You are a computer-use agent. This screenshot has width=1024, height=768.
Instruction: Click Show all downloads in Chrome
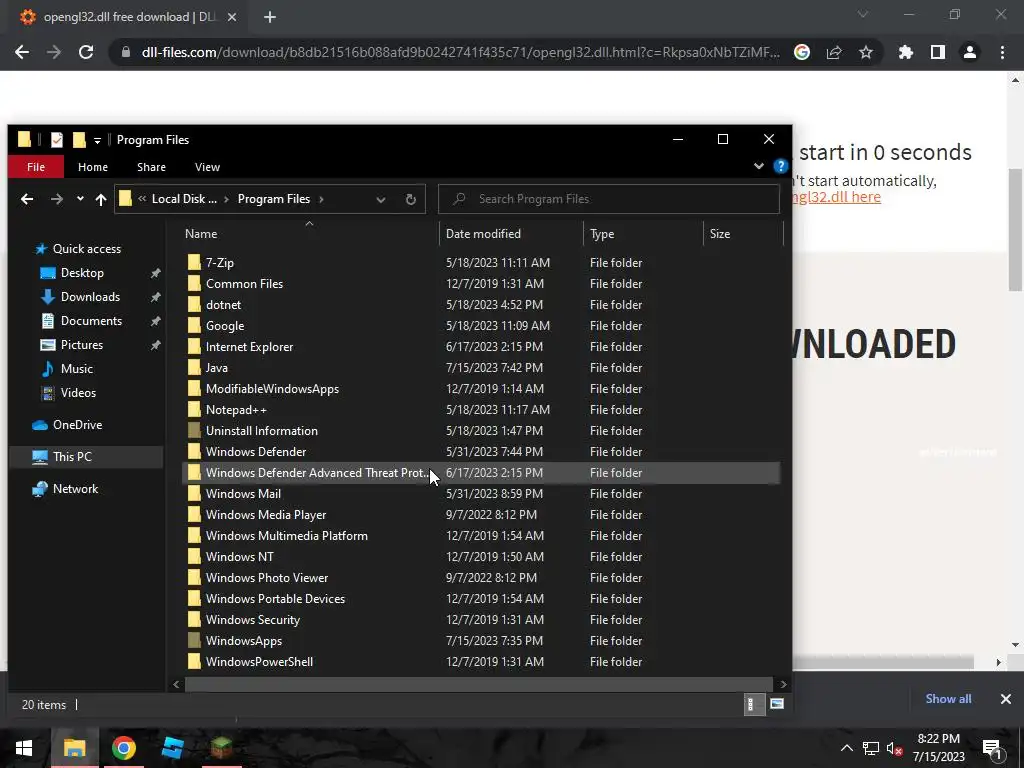(x=948, y=699)
